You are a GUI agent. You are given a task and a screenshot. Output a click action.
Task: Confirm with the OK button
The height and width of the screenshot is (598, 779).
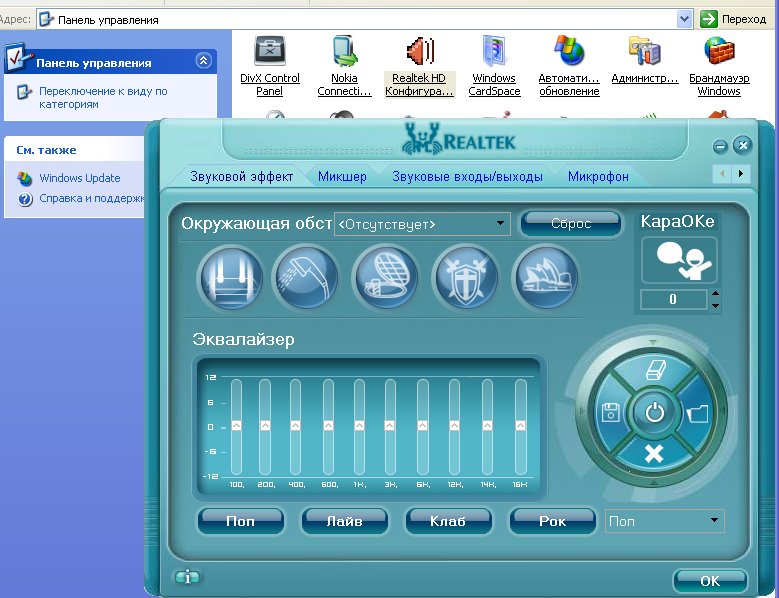tap(709, 581)
